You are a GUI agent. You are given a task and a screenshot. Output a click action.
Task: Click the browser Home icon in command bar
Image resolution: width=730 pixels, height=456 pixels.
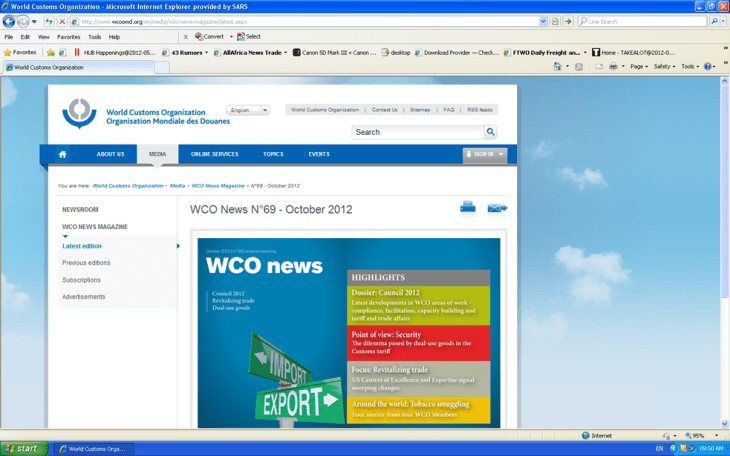(557, 67)
